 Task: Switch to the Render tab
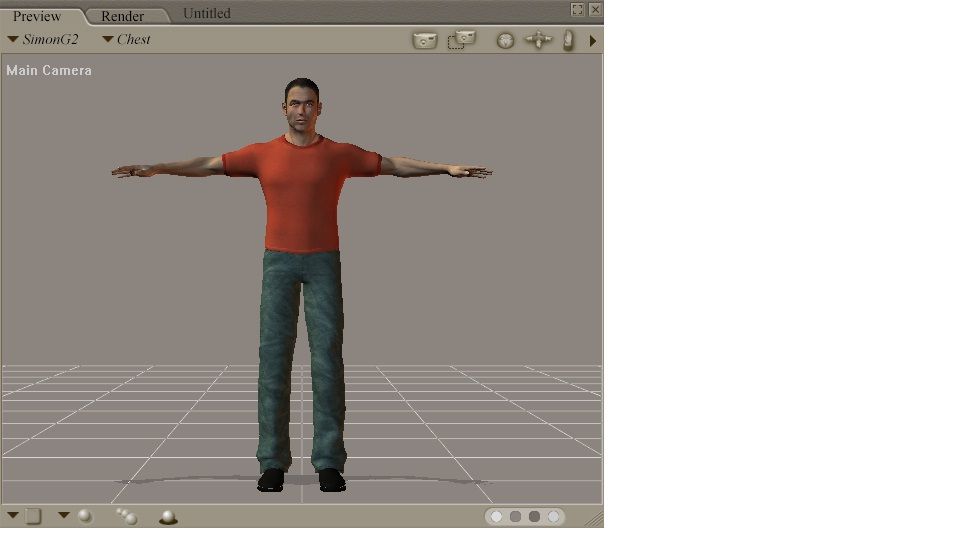[122, 16]
